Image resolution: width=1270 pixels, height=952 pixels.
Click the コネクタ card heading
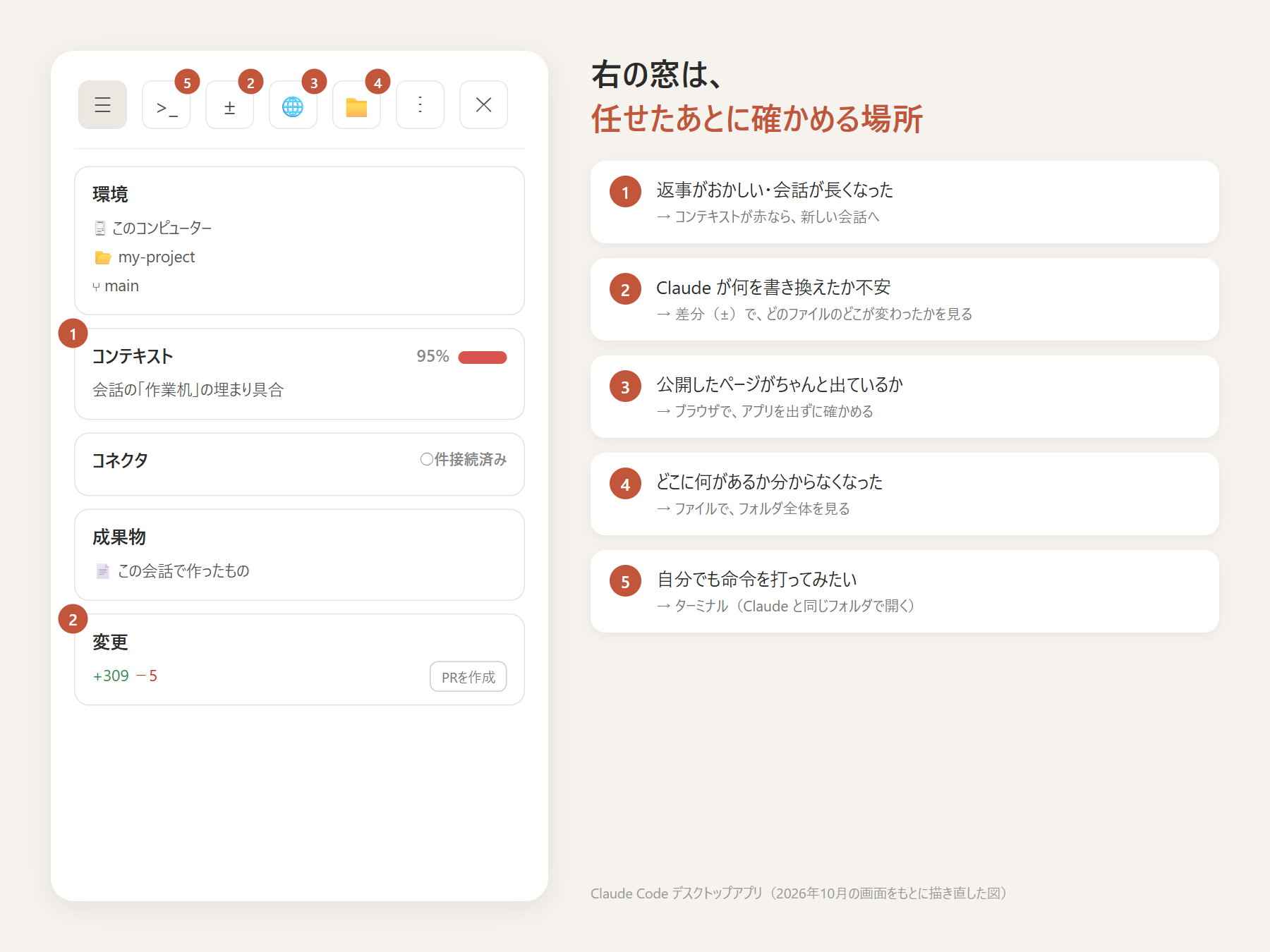(120, 460)
